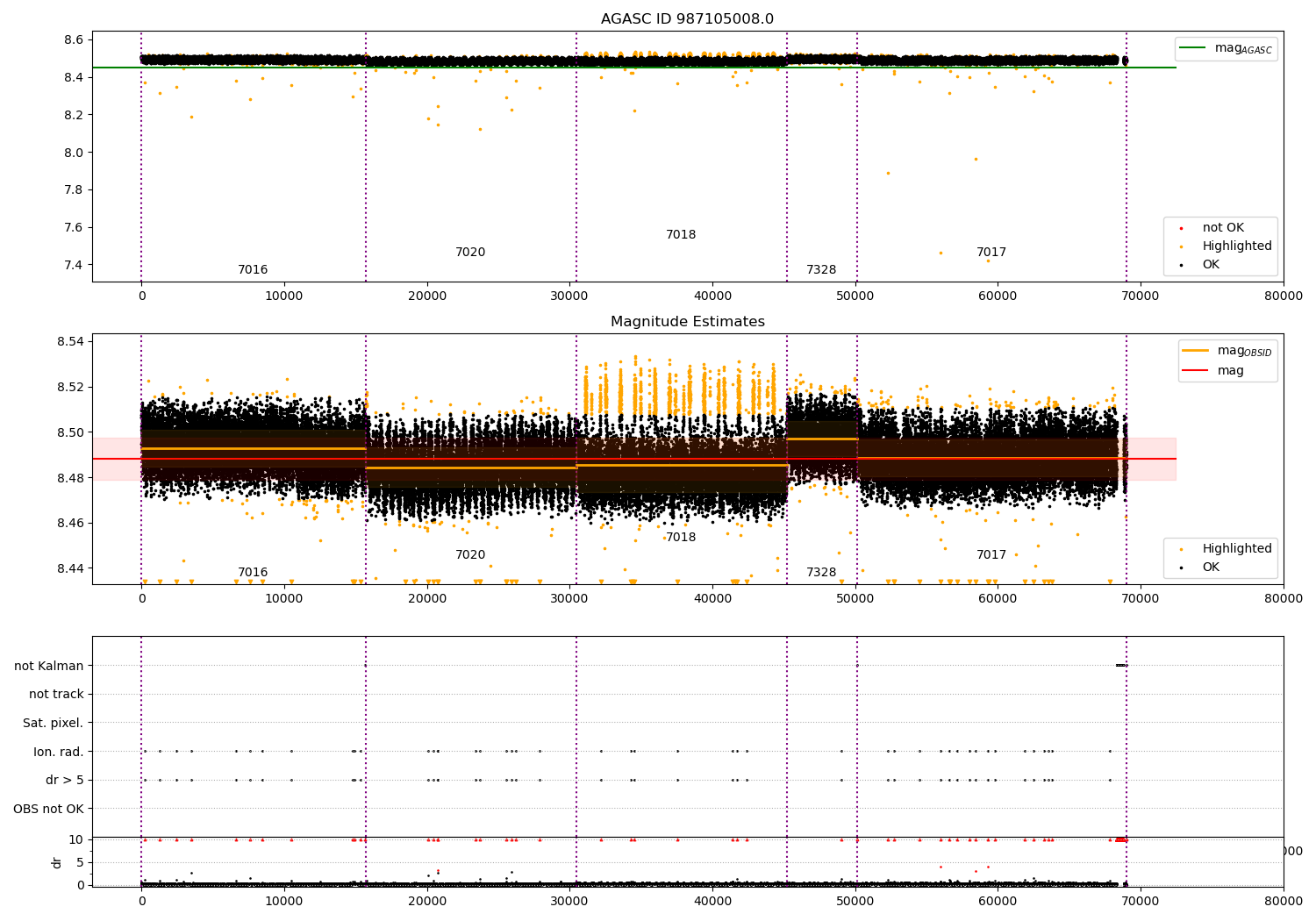Click x-axis tick 80000 on top plot

pos(1284,296)
